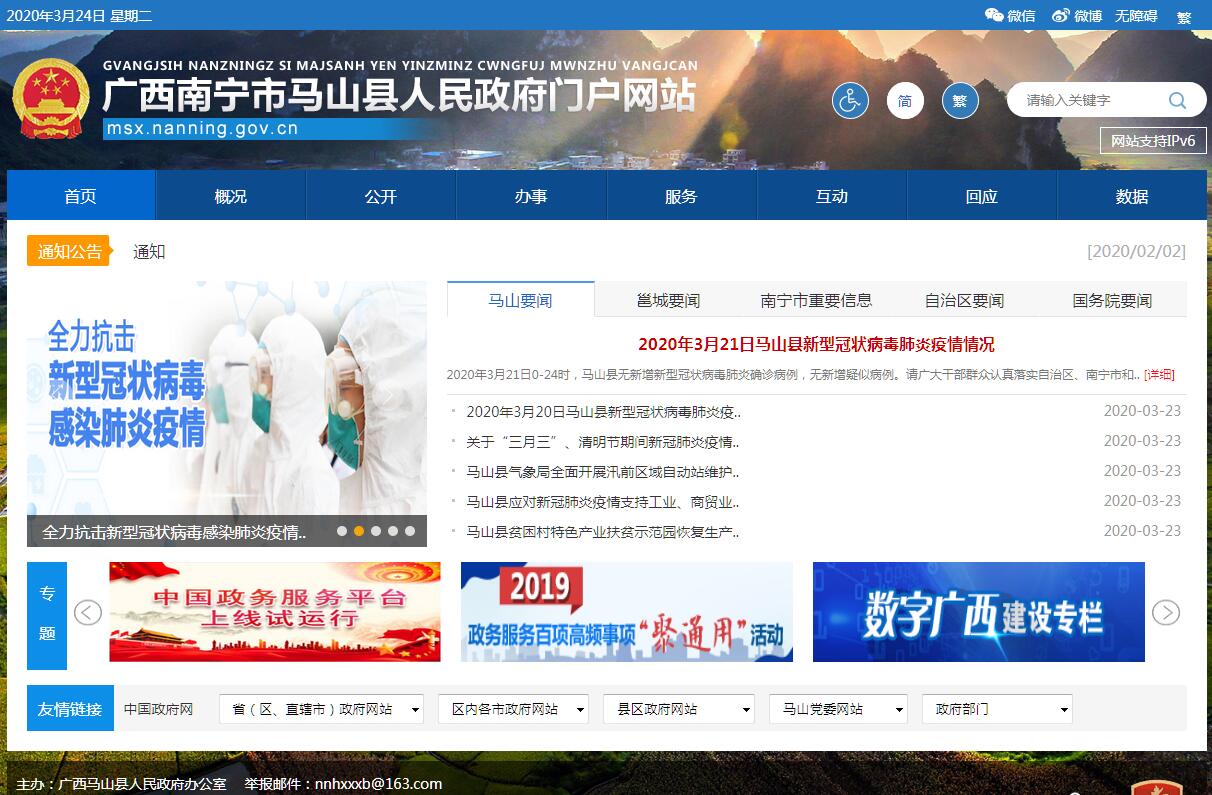This screenshot has width=1212, height=795.
Task: Open the 省（区、直辖市）政府网站 dropdown
Action: 321,709
